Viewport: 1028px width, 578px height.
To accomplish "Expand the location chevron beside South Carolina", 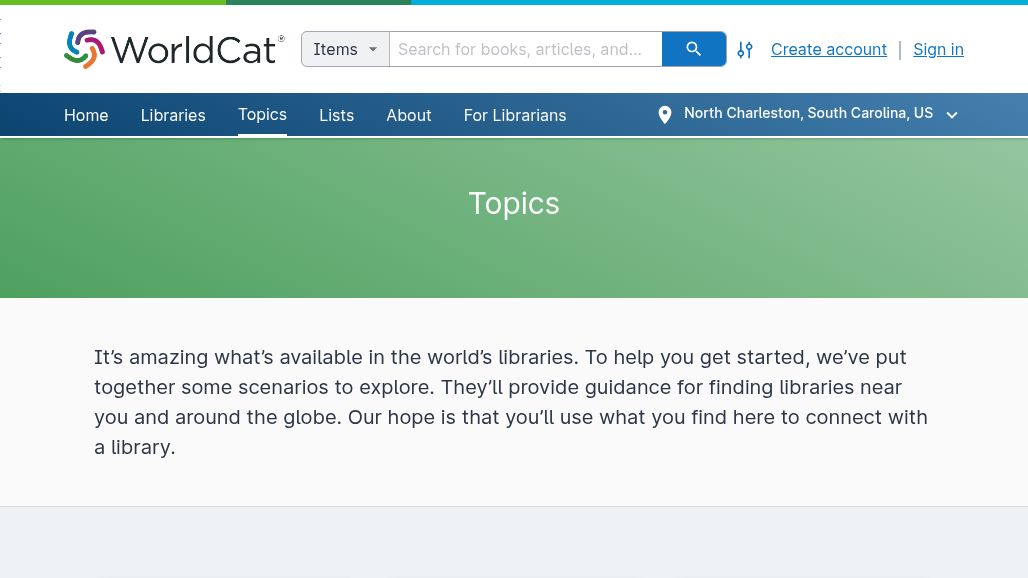I will [x=951, y=115].
